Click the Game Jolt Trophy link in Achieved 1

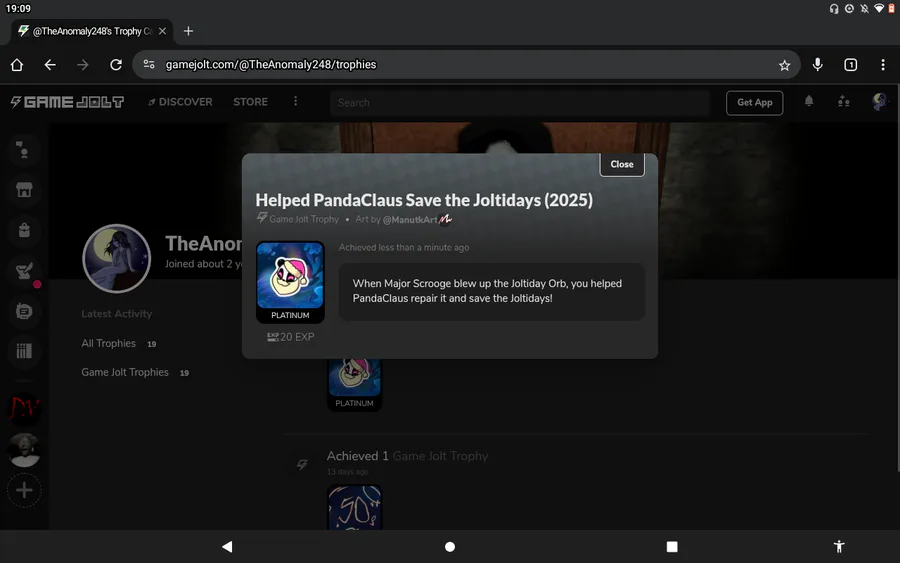tap(440, 456)
